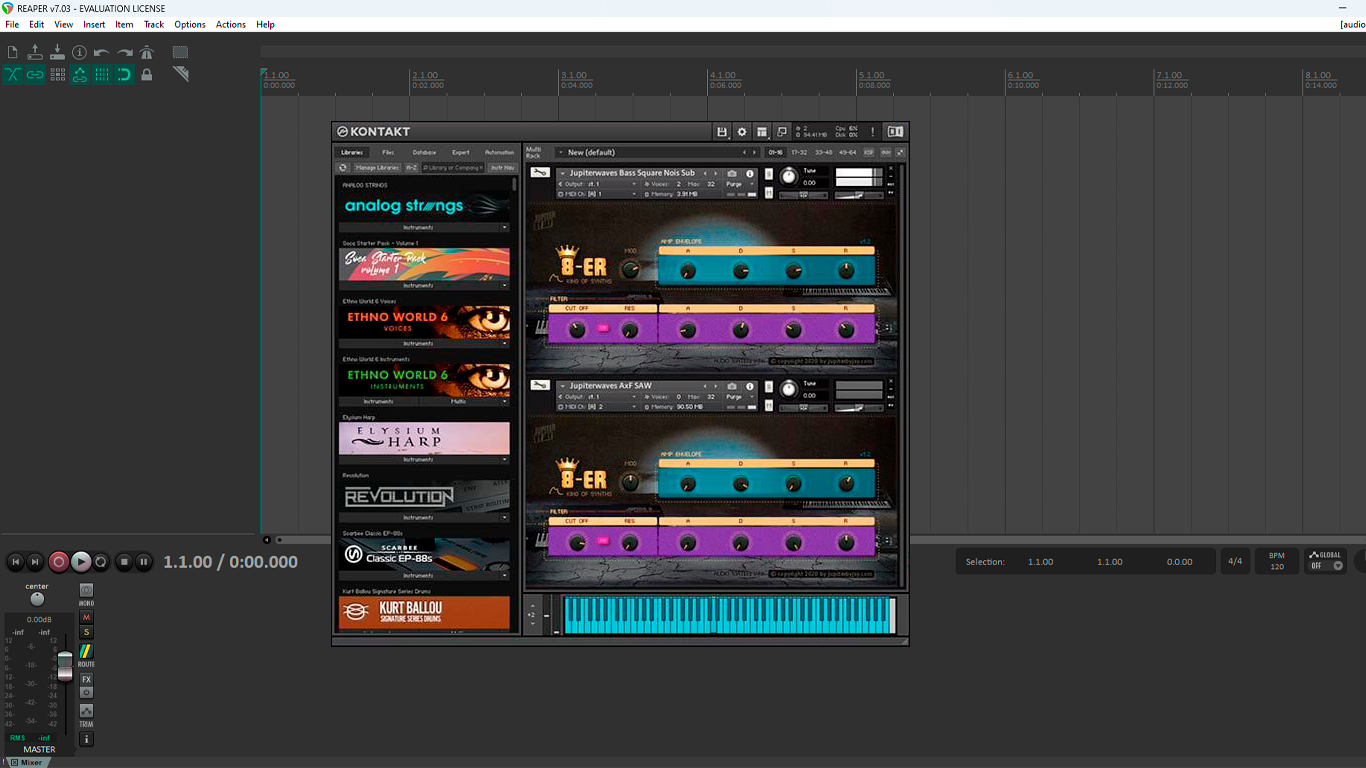Image resolution: width=1366 pixels, height=768 pixels.
Task: Click Kontakt minimize rack view icon
Action: point(782,132)
